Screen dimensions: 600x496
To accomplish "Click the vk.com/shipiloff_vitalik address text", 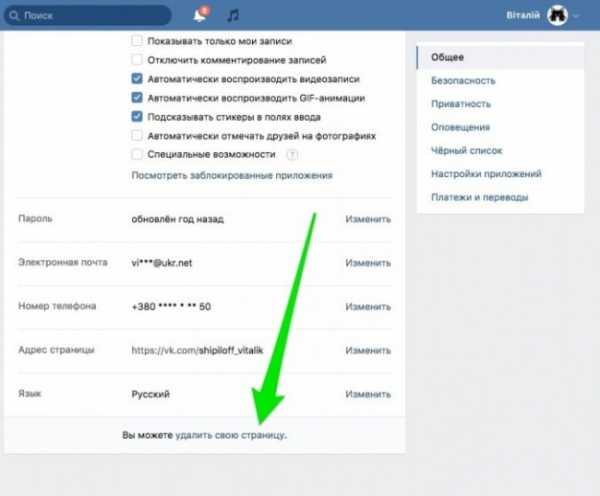I will (197, 350).
